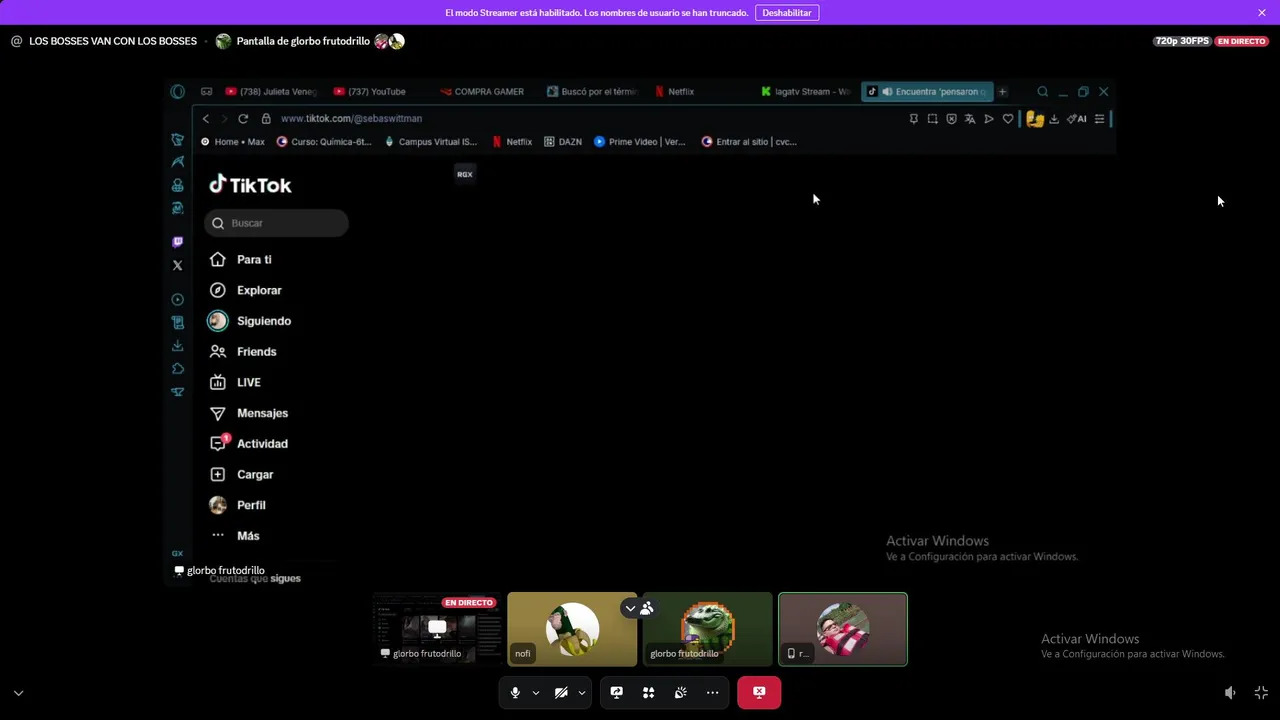Image resolution: width=1280 pixels, height=720 pixels.
Task: Exit full screen view
Action: tap(1261, 692)
